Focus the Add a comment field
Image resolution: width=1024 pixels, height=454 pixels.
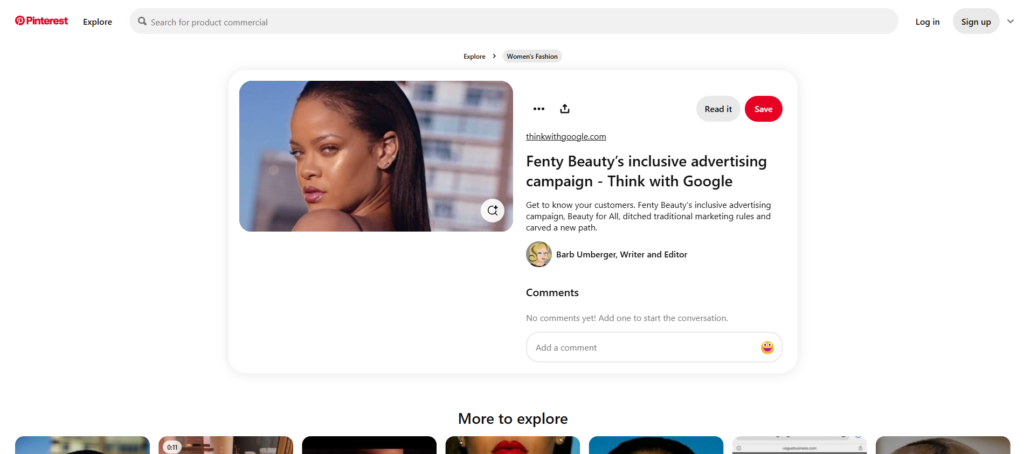[x=654, y=348]
